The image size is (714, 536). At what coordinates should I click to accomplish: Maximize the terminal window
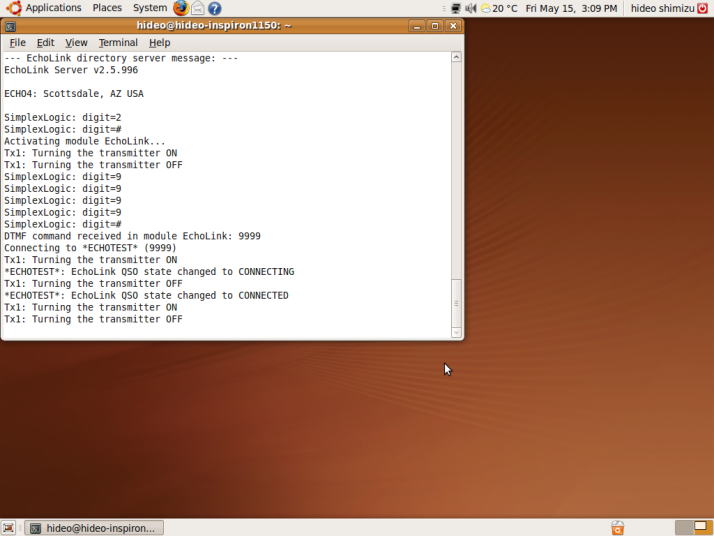[434, 26]
